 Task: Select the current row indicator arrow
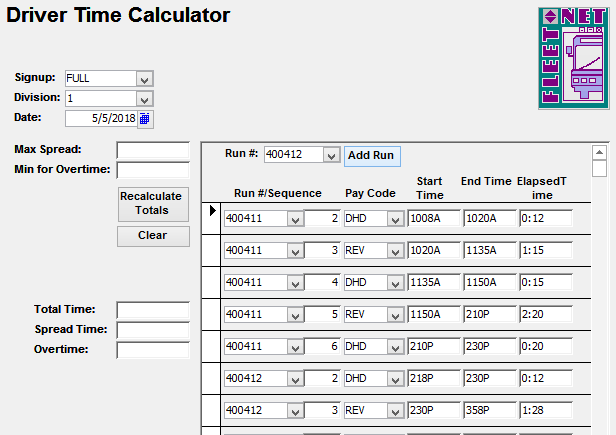click(x=212, y=210)
